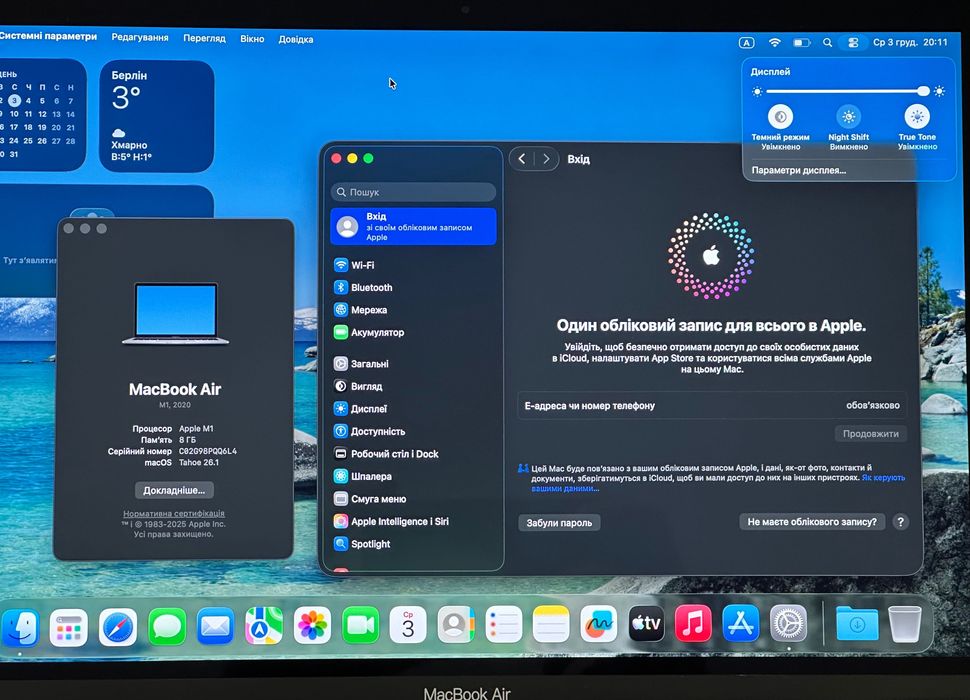Image resolution: width=970 pixels, height=700 pixels.
Task: Open Trash in the Dock
Action: tap(905, 623)
